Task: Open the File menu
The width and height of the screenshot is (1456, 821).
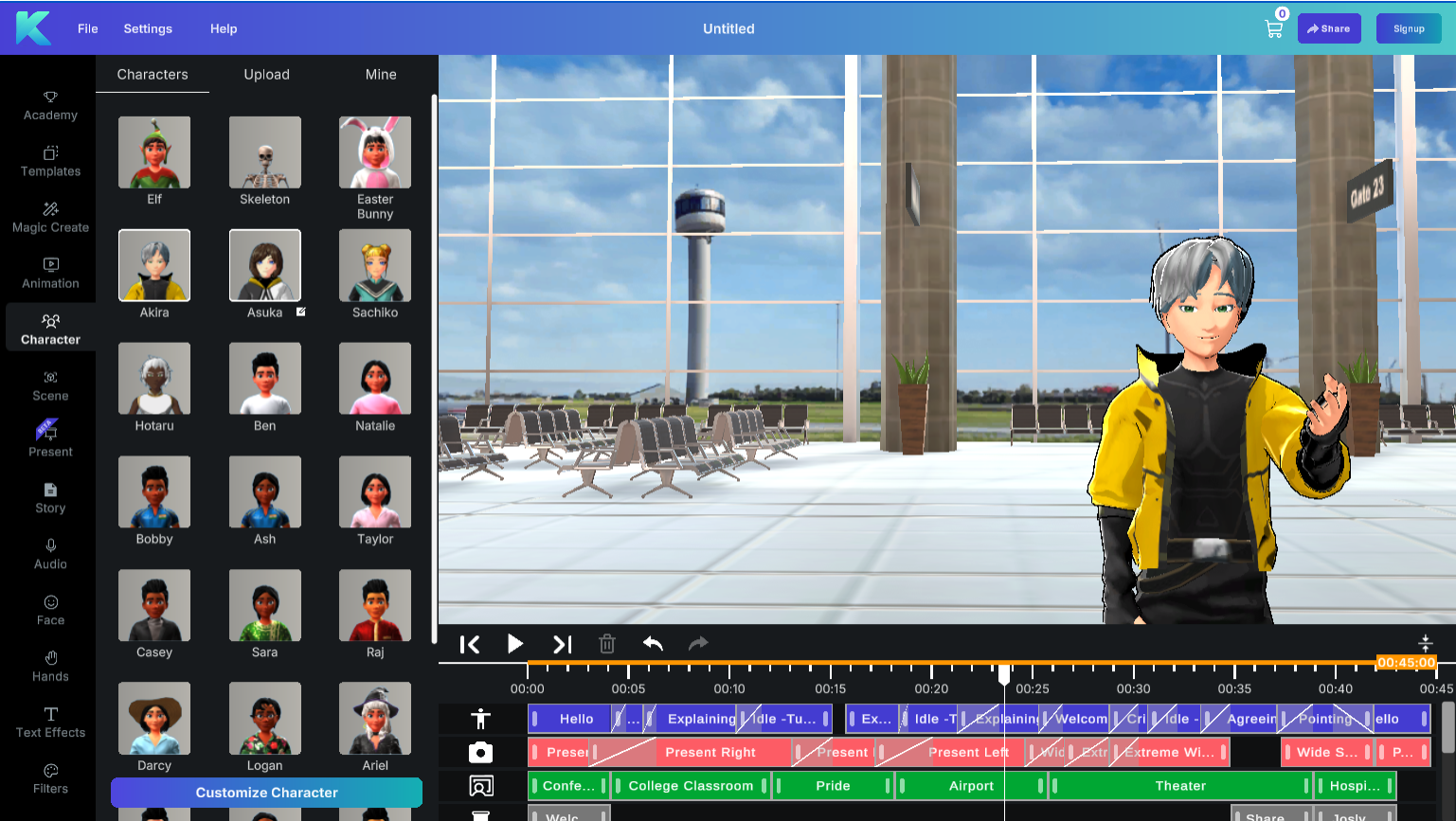Action: point(88,28)
